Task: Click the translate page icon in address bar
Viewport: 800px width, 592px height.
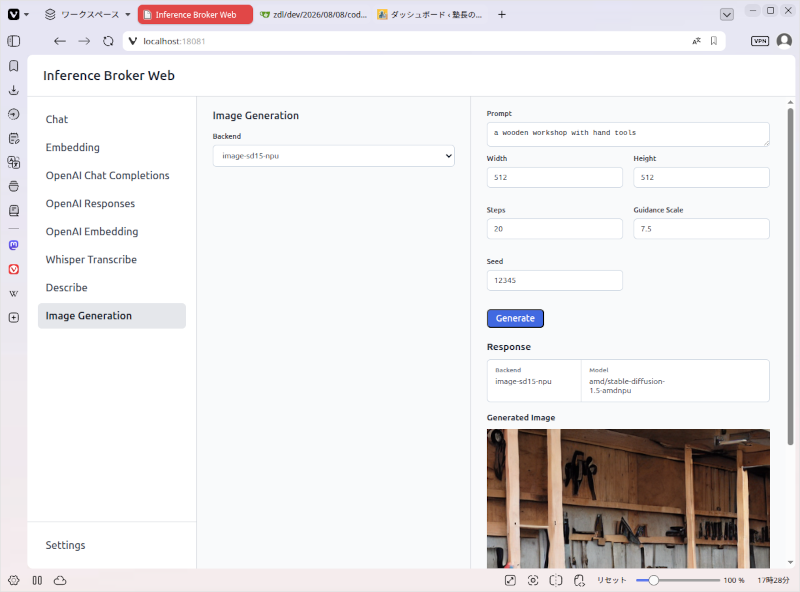Action: click(696, 41)
